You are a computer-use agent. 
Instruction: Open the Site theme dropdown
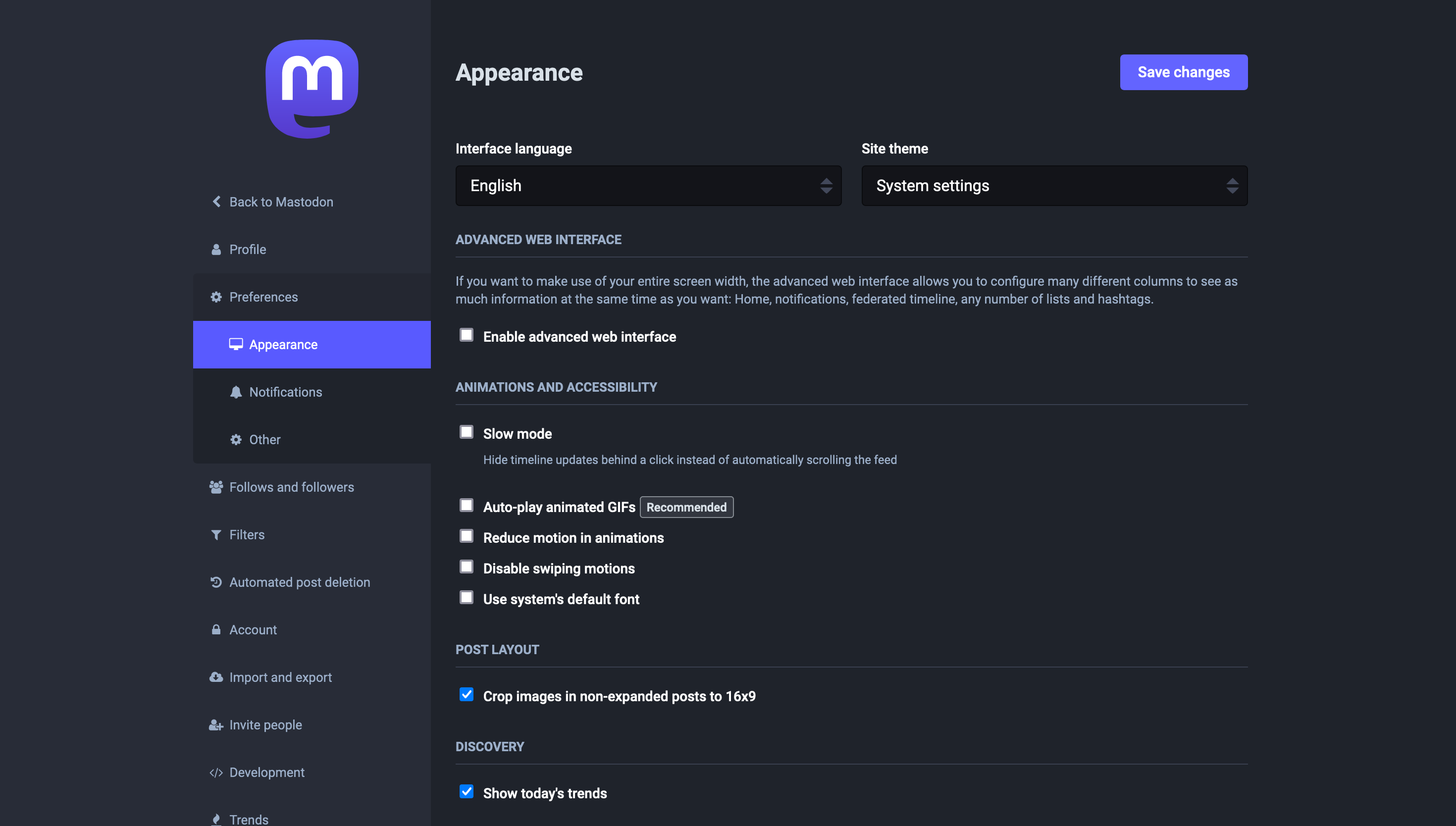1054,186
